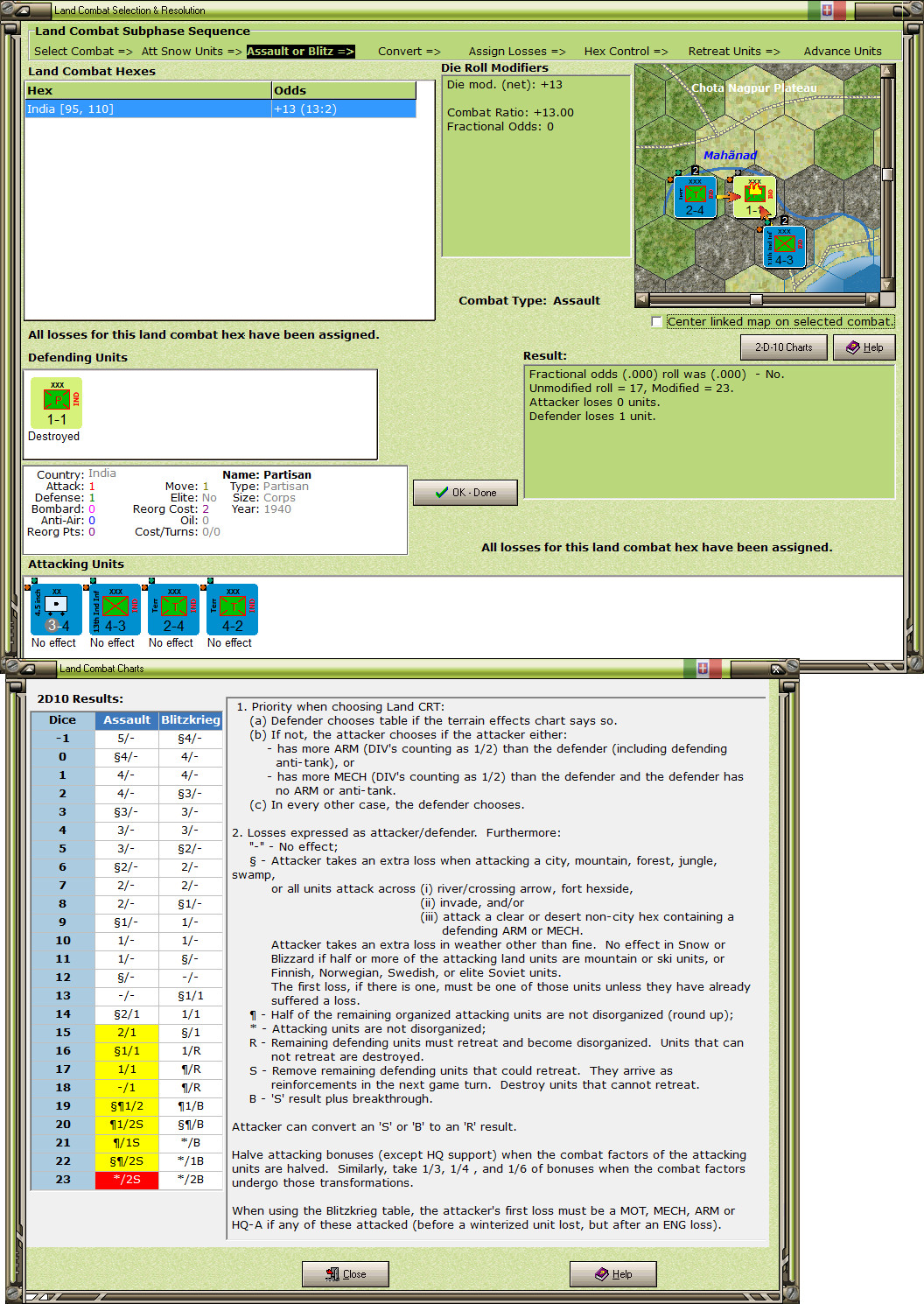Viewport: 924px width, 1304px height.
Task: Click the §4/- Blitzkrieg cell for dice -1
Action: pyautogui.click(x=191, y=739)
